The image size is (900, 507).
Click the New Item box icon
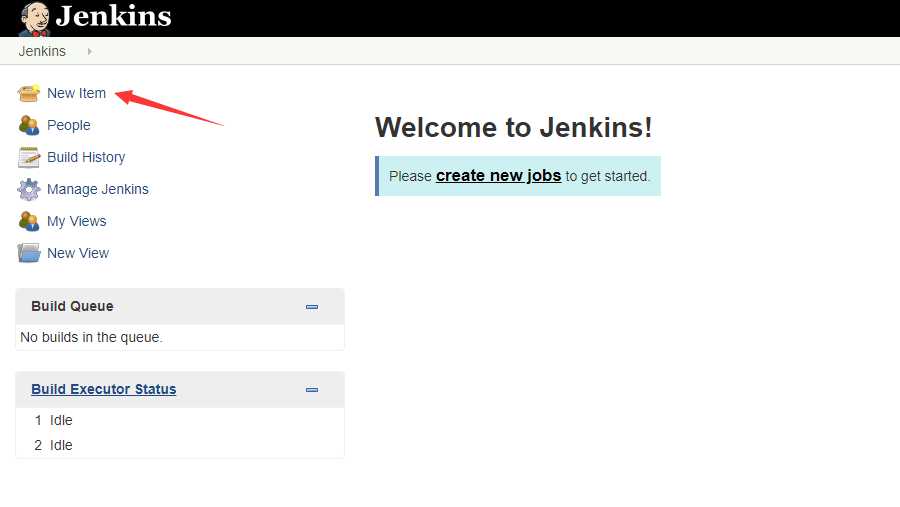coord(29,93)
